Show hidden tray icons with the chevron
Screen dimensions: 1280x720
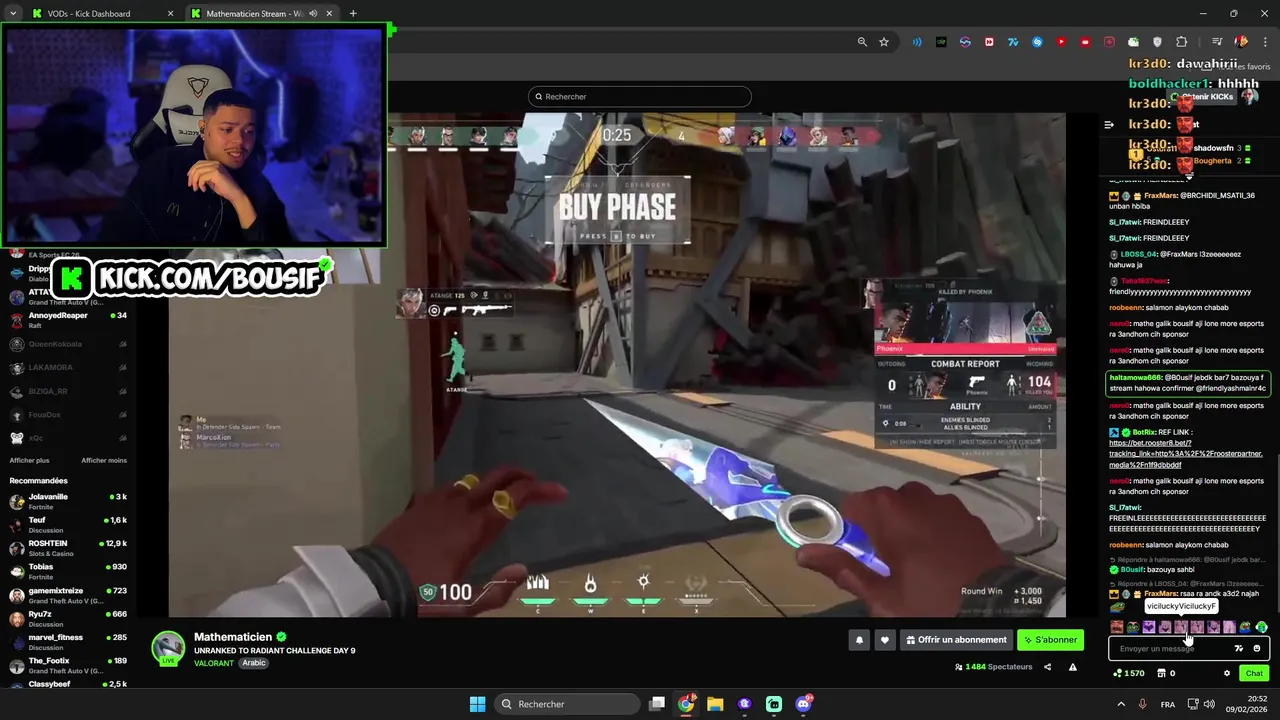pos(1119,704)
